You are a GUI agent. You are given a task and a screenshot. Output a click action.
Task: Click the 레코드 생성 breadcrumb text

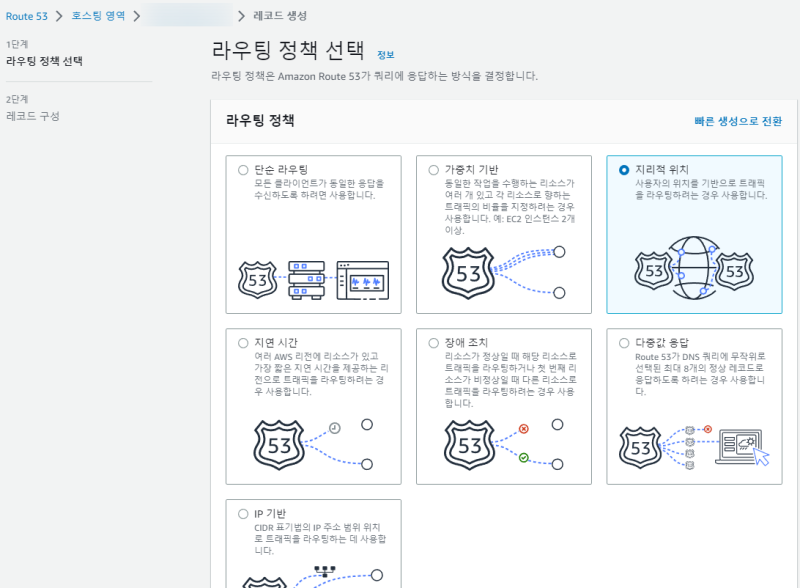click(280, 16)
